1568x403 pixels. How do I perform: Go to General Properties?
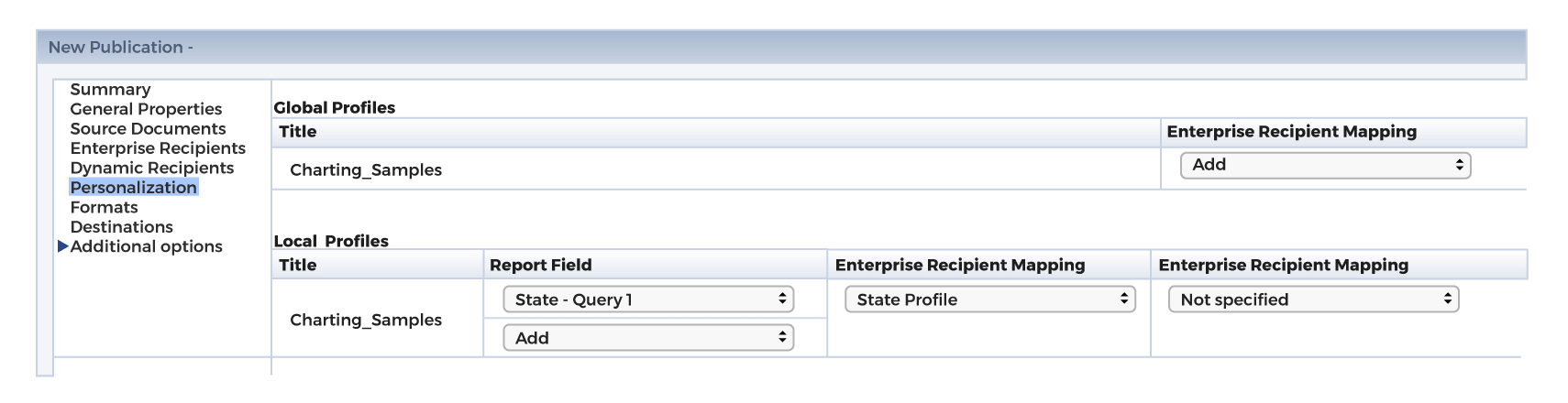pyautogui.click(x=146, y=109)
